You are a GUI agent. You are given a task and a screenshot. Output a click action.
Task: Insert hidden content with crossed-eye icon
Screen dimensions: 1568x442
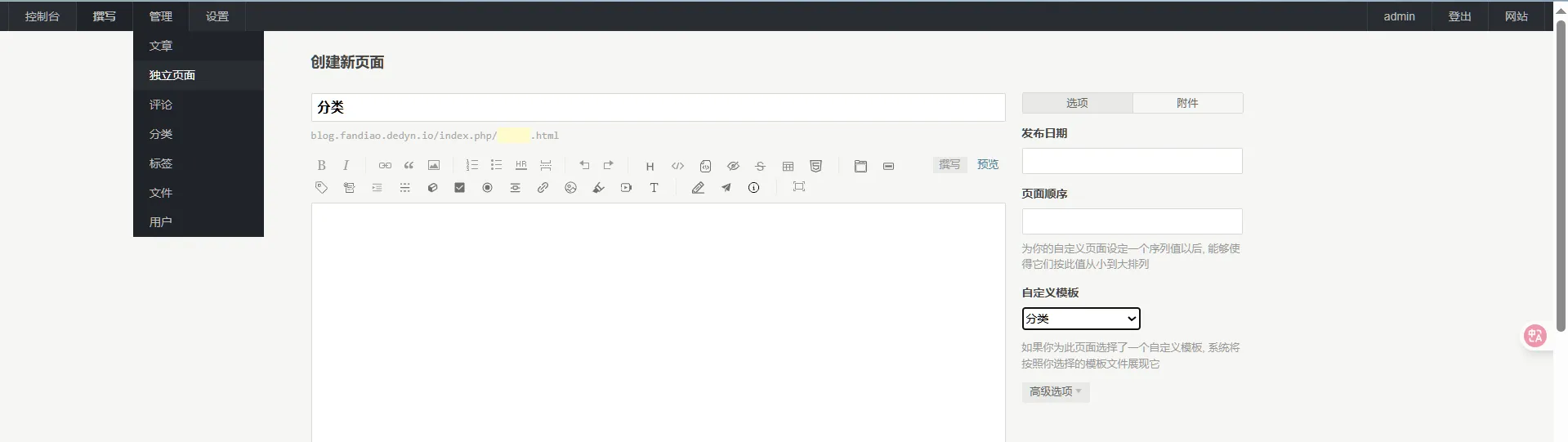(x=734, y=166)
